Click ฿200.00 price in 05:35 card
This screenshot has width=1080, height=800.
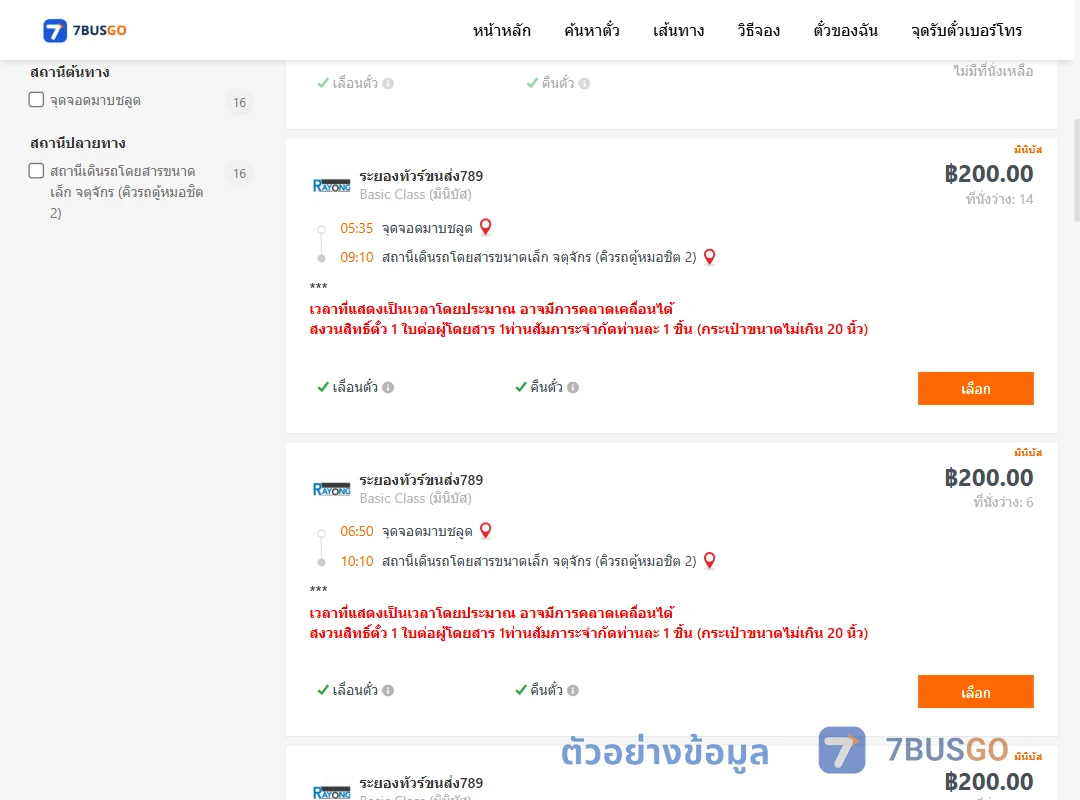click(x=988, y=174)
